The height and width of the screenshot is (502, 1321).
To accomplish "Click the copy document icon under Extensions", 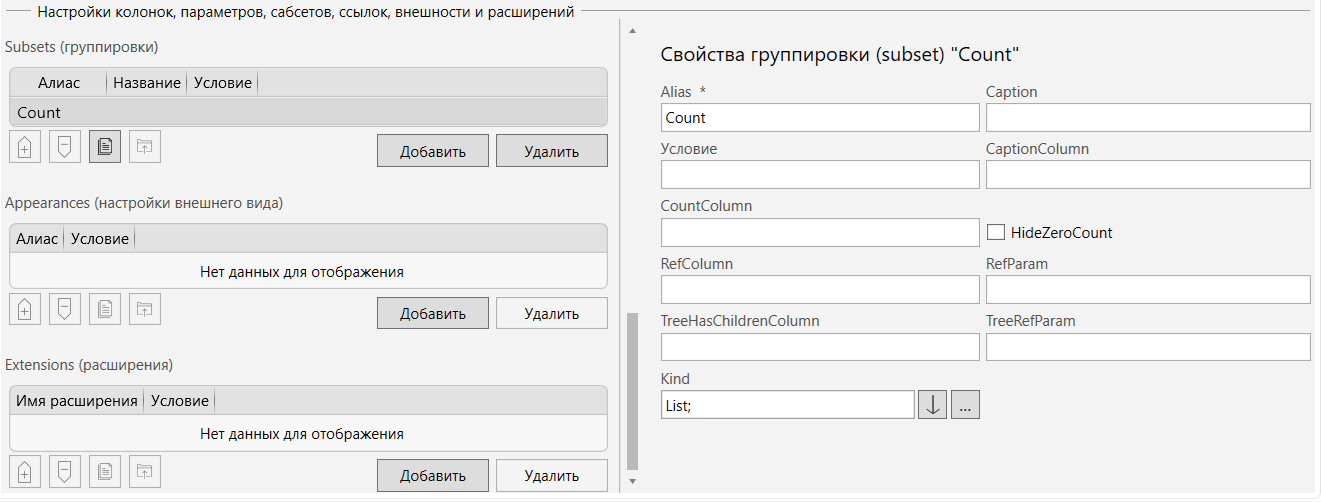I will (x=105, y=471).
